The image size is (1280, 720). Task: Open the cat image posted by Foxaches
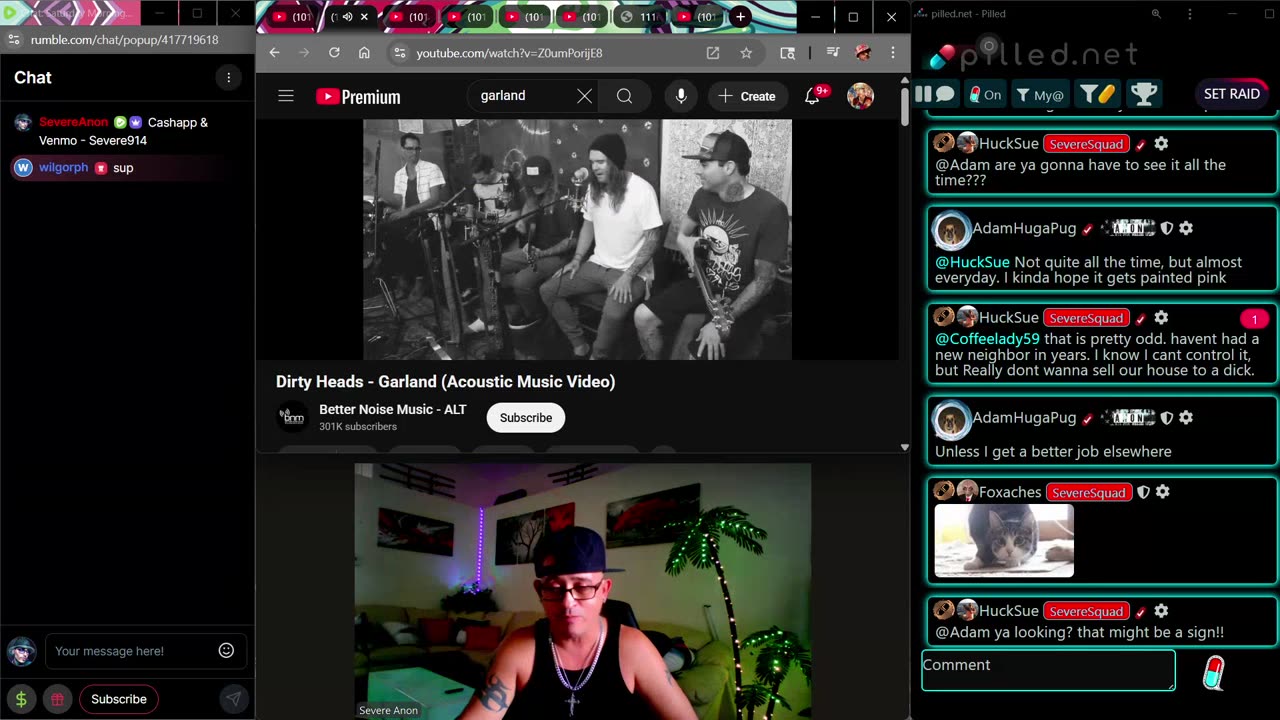[1004, 541]
